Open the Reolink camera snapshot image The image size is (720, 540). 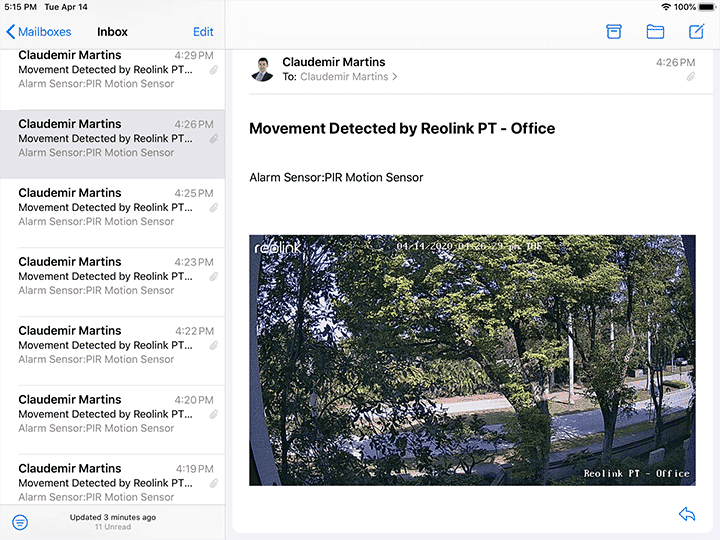(472, 360)
